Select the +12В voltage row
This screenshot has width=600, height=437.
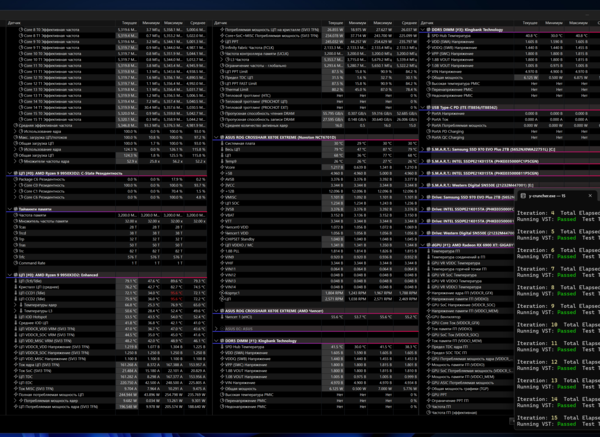pos(316,191)
